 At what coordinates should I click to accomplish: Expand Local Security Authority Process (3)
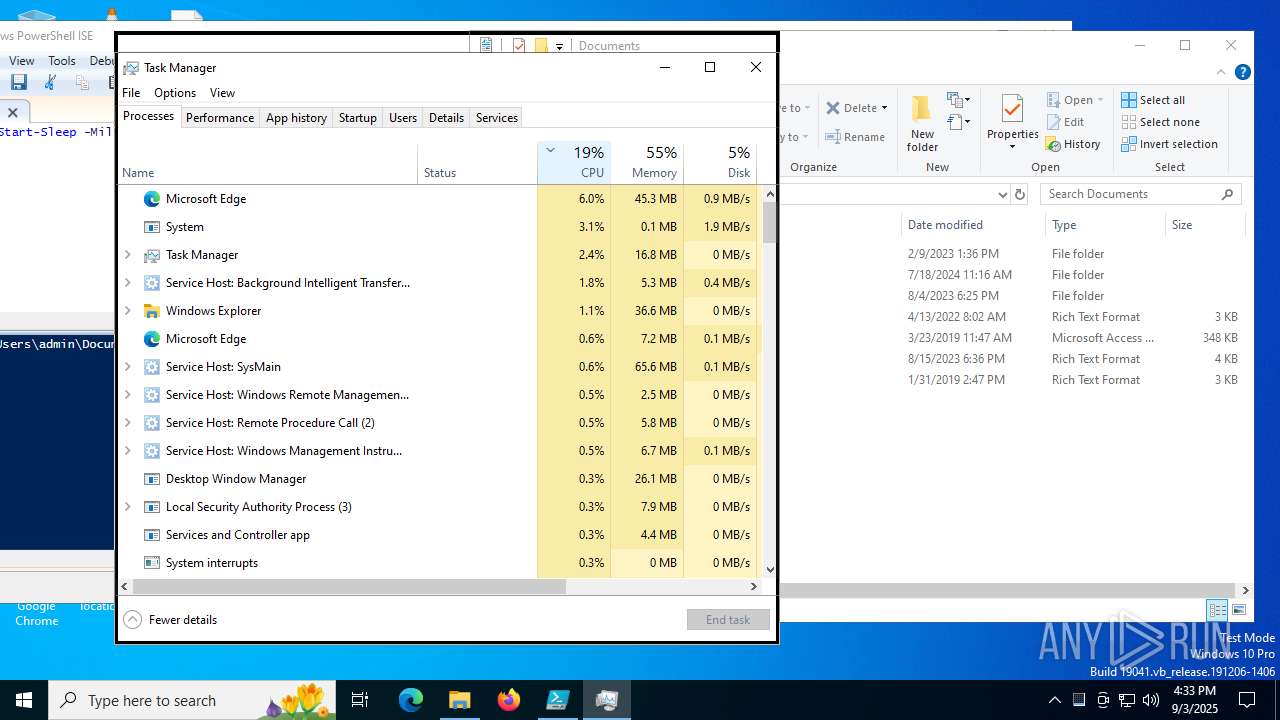point(127,507)
